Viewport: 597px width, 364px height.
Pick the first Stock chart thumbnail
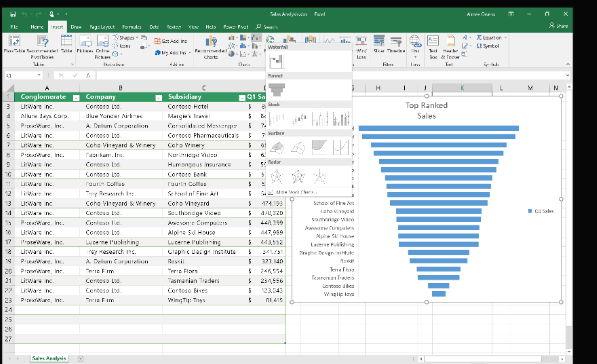[x=277, y=118]
